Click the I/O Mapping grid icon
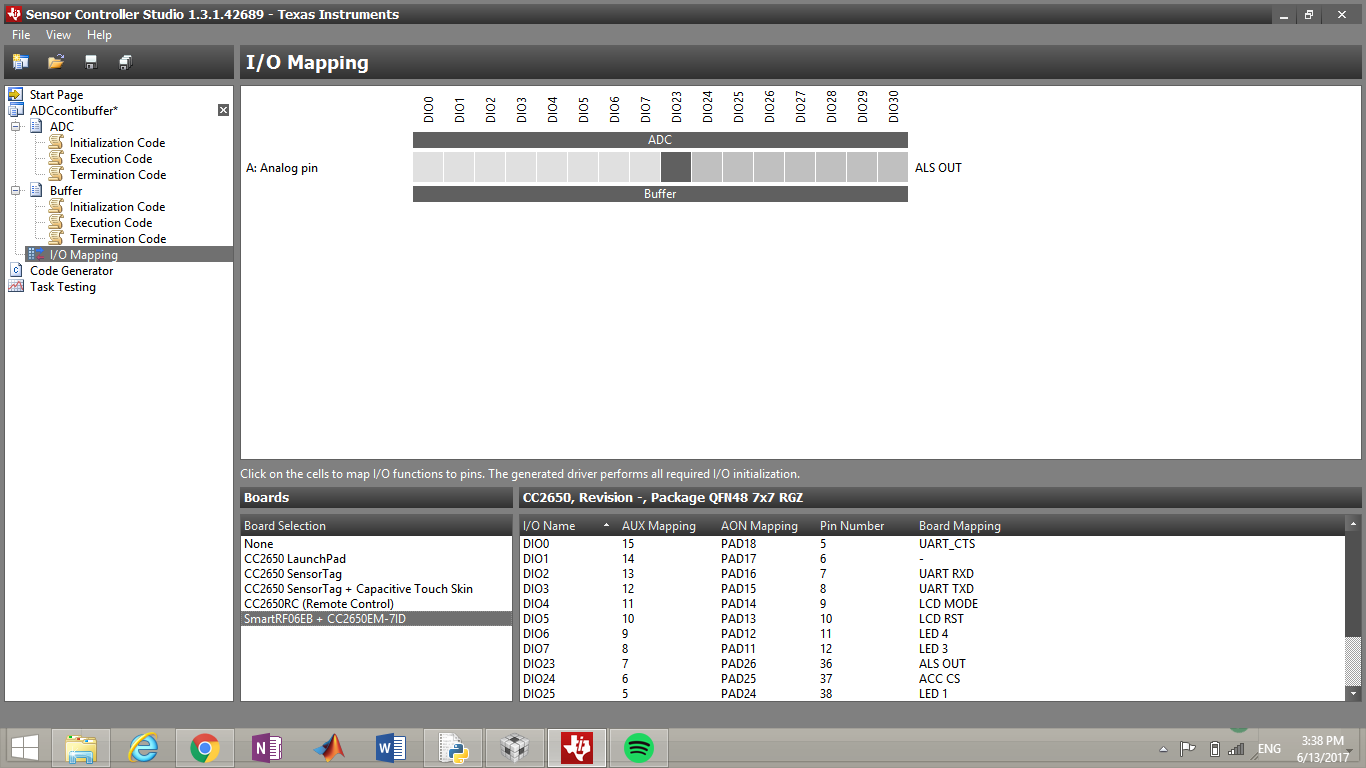 tap(36, 255)
